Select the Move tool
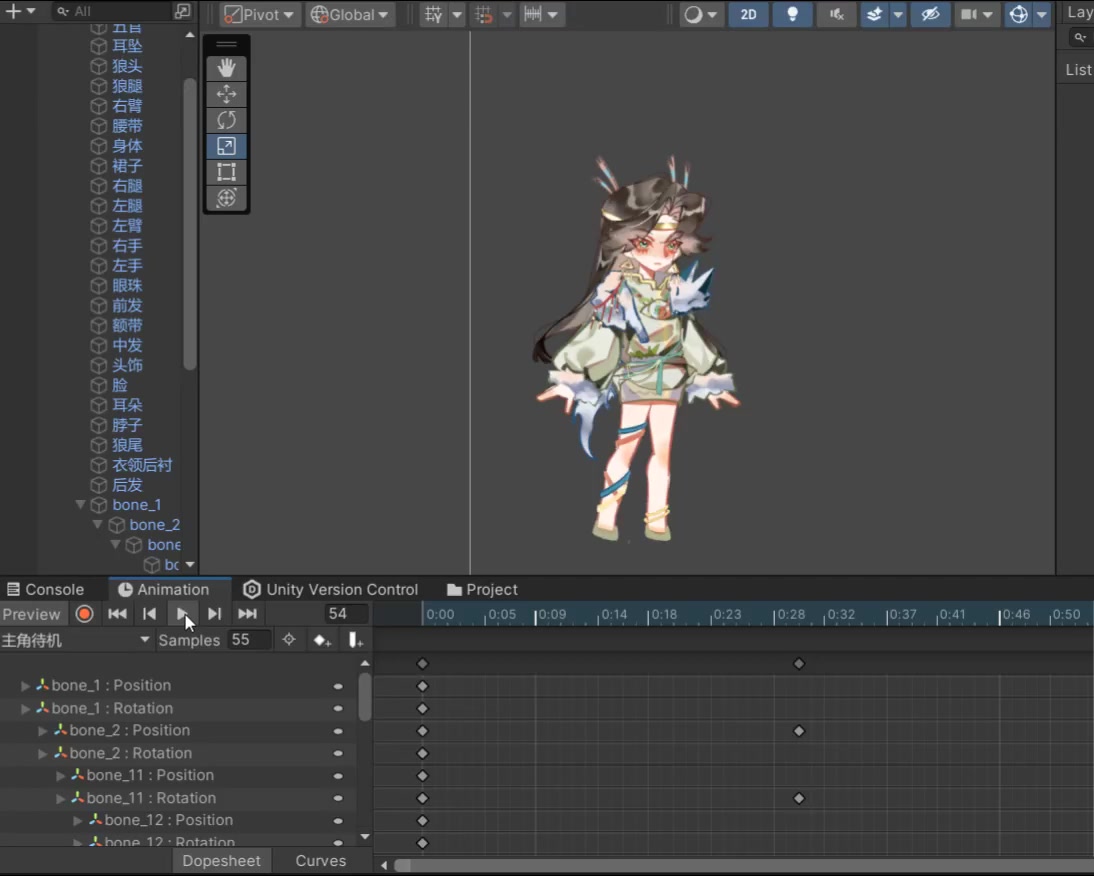 226,94
